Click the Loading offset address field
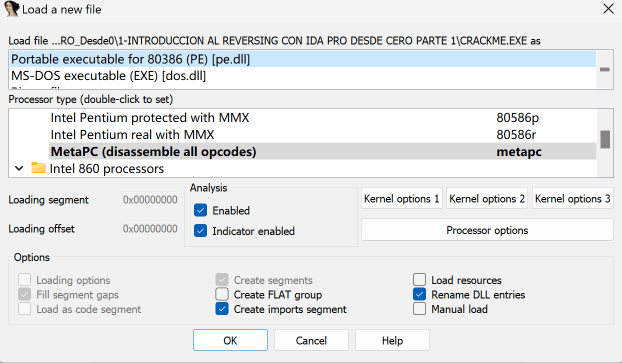This screenshot has height=363, width=622. [x=150, y=229]
